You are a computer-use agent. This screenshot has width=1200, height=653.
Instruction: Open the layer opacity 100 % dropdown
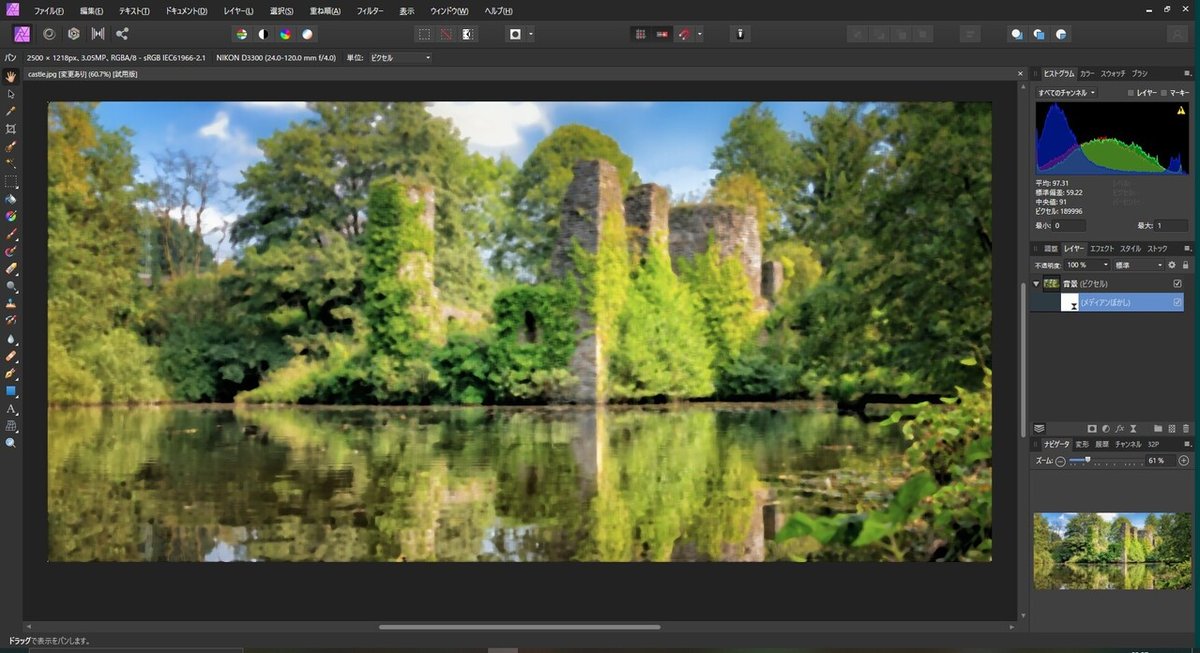point(1087,265)
